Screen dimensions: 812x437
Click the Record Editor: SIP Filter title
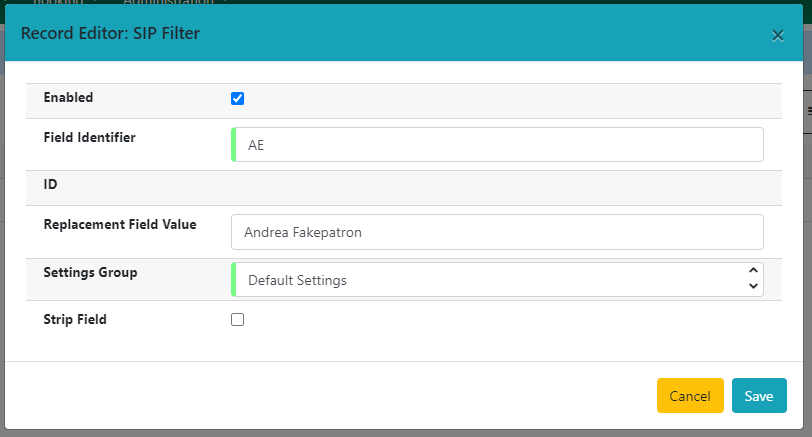(x=110, y=34)
